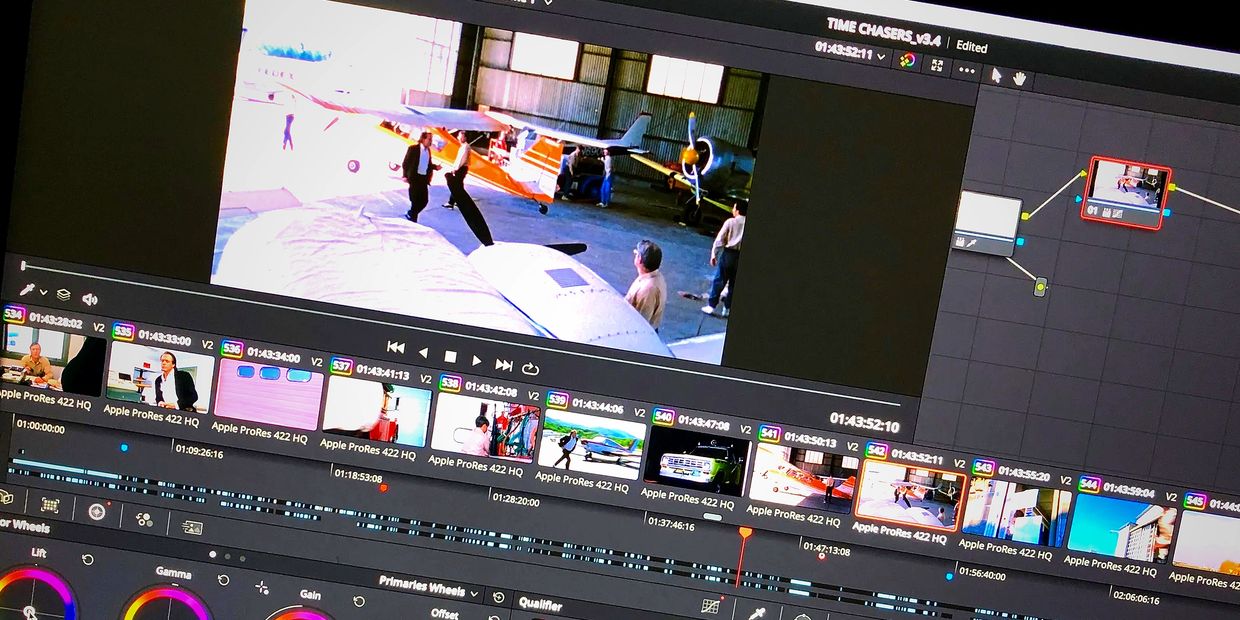Open the Qualifier eyedropper palette icon

pos(757,612)
